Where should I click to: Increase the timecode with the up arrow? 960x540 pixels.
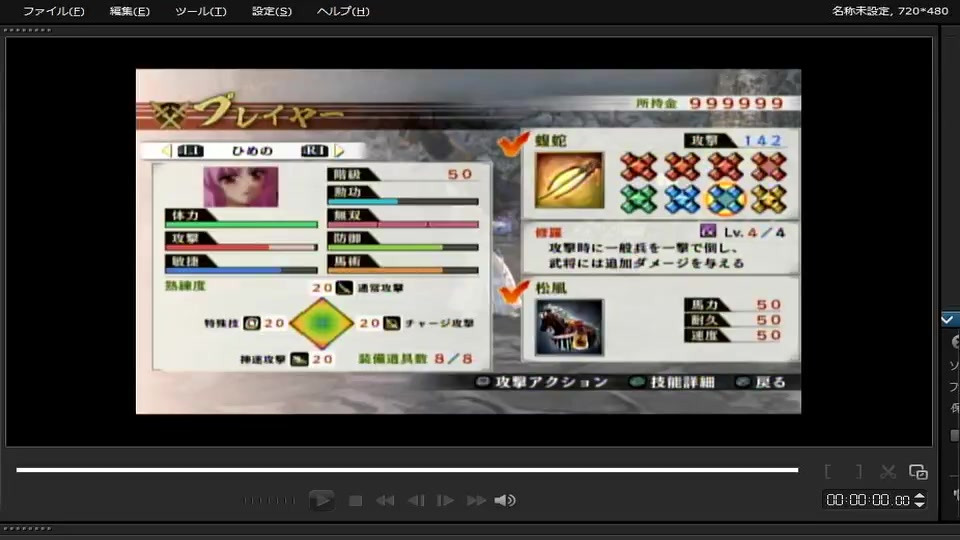[x=919, y=496]
